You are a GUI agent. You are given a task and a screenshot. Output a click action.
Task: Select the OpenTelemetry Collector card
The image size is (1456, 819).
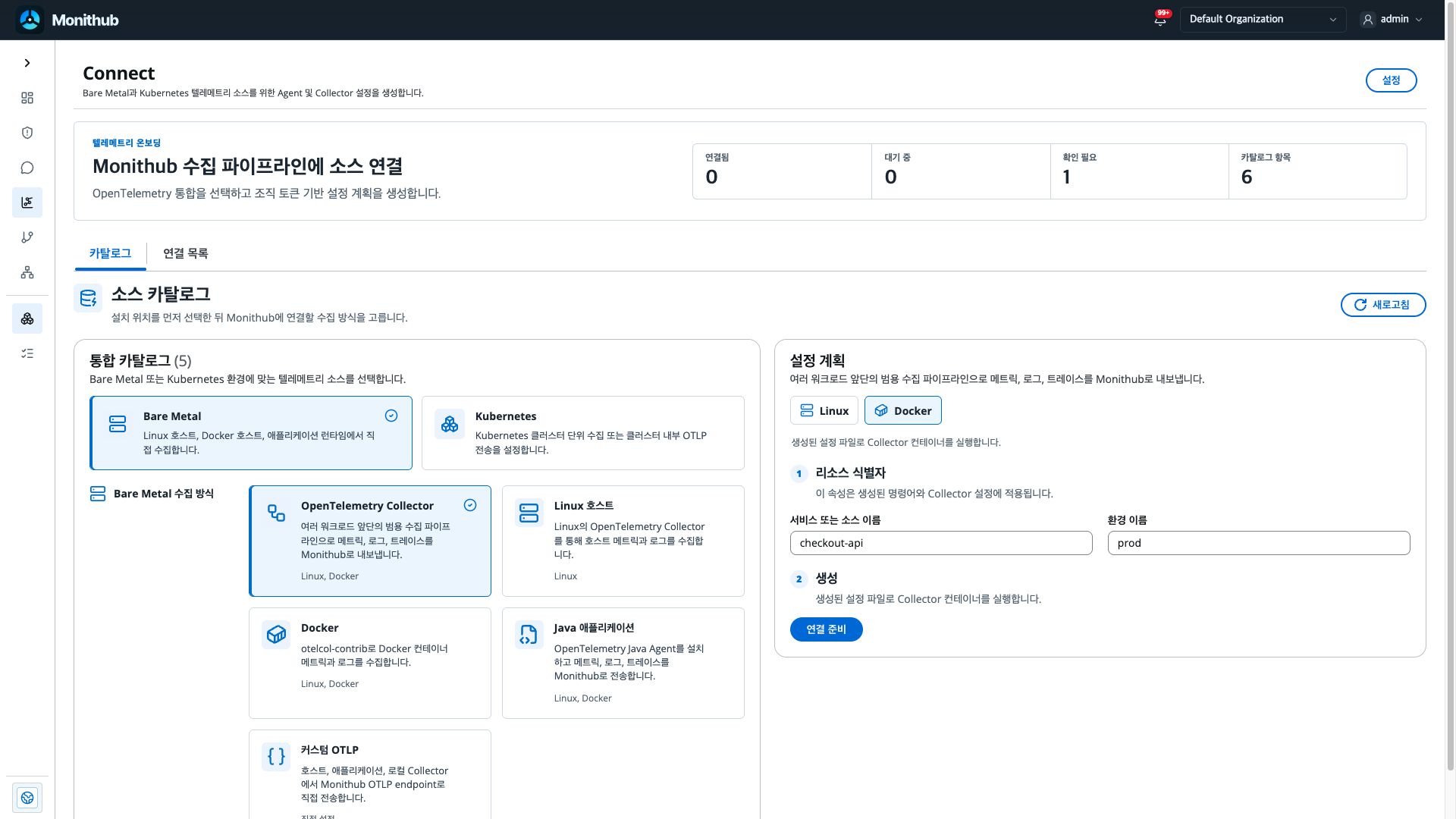tap(370, 541)
